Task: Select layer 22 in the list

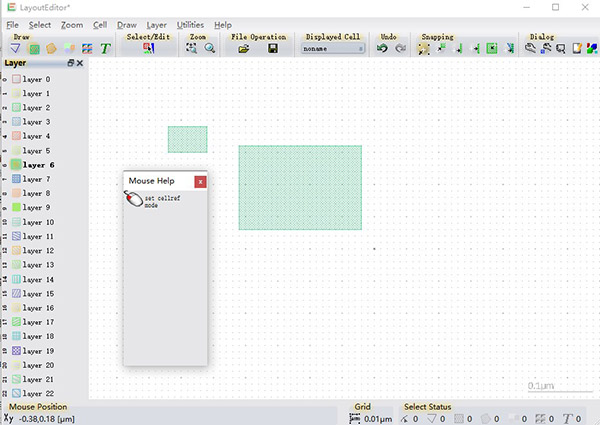Action: tap(38, 393)
